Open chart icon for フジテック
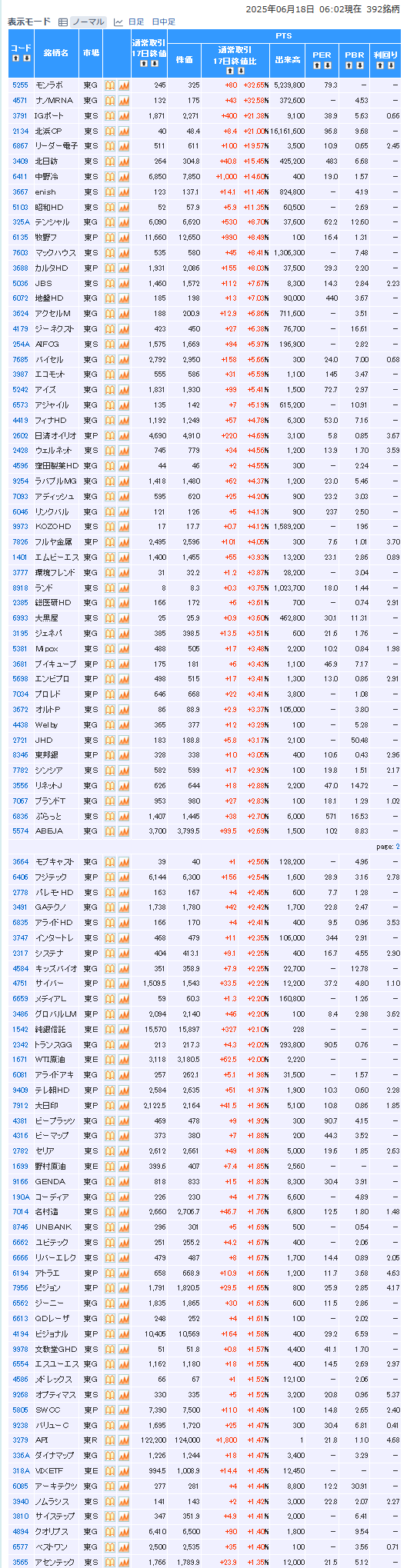The image size is (407, 1568). pos(123,877)
